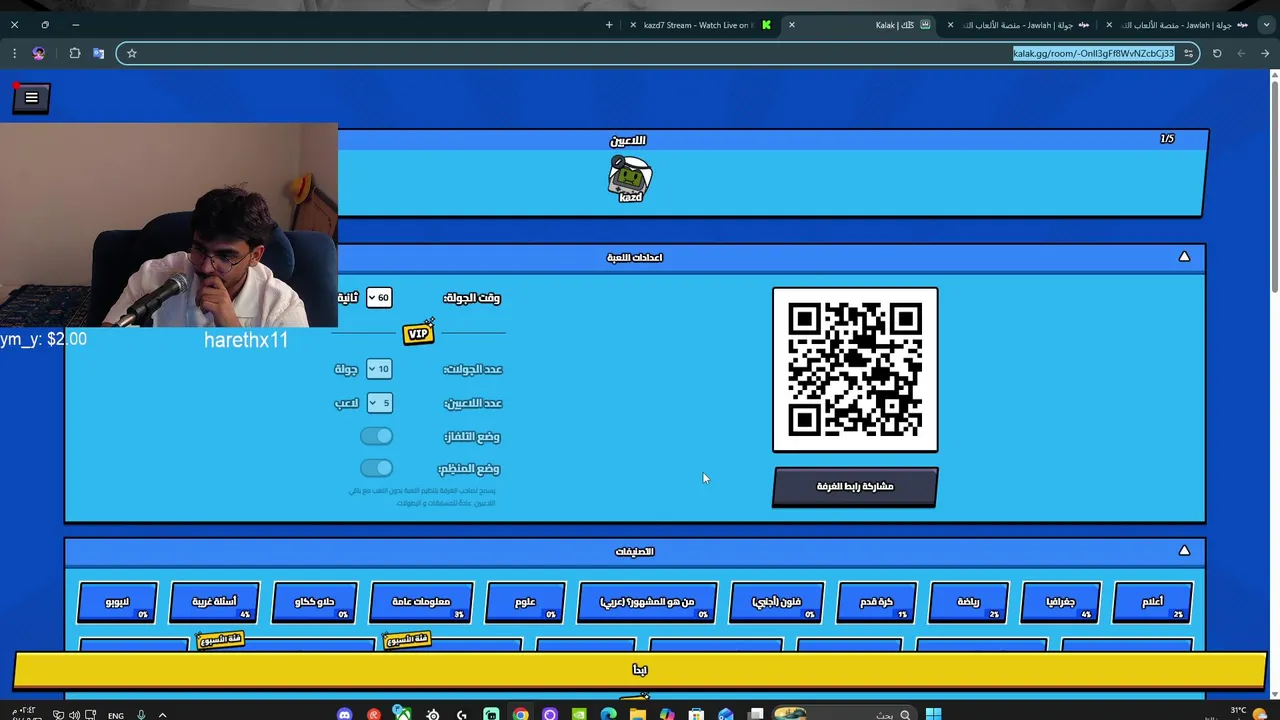Open NVIDIA app from the taskbar
Image resolution: width=1280 pixels, height=720 pixels.
click(579, 714)
